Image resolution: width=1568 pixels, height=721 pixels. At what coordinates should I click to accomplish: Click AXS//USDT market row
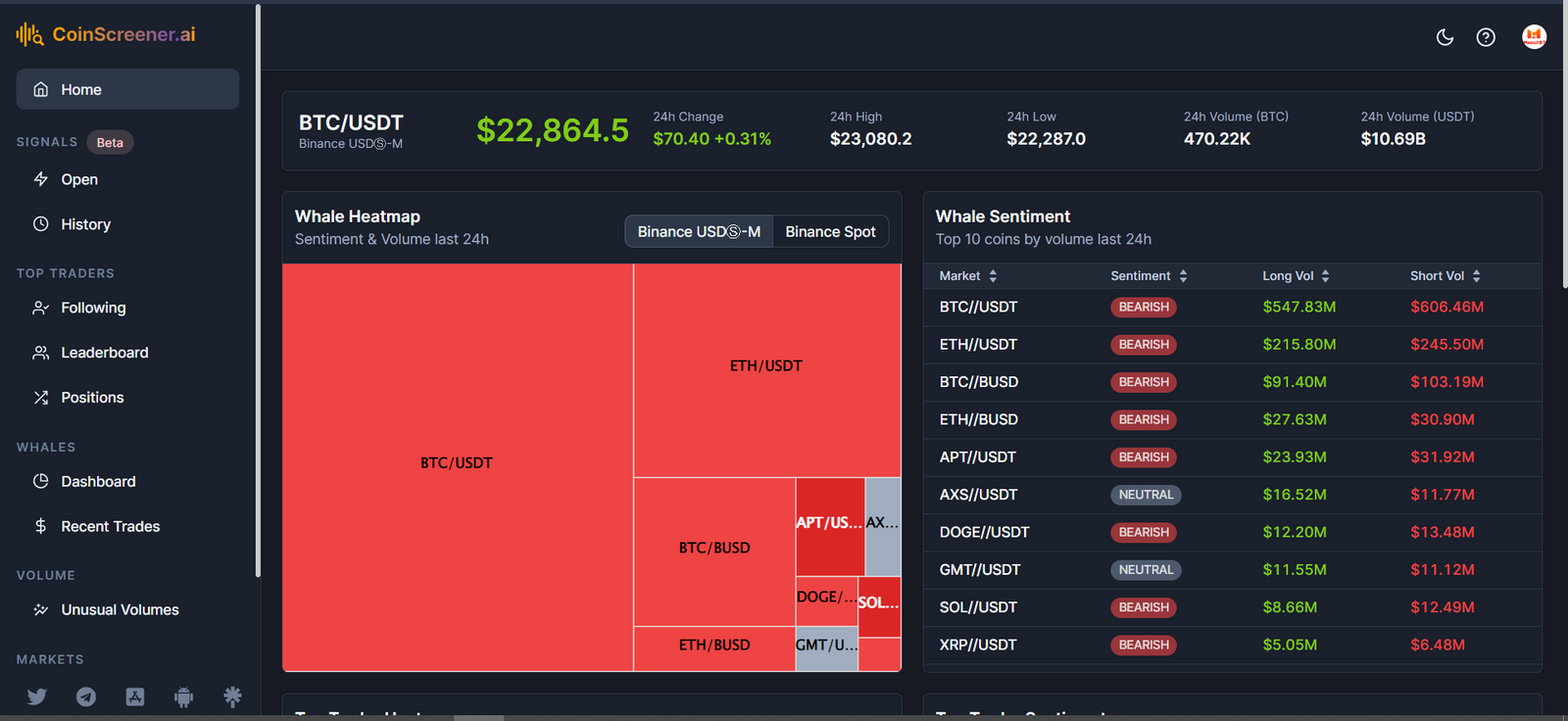tap(1233, 495)
